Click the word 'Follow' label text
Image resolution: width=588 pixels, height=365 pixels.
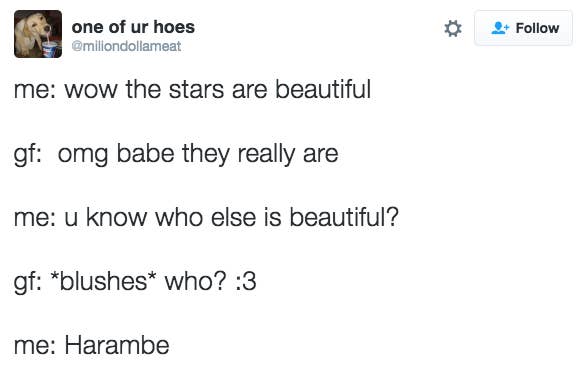click(537, 28)
